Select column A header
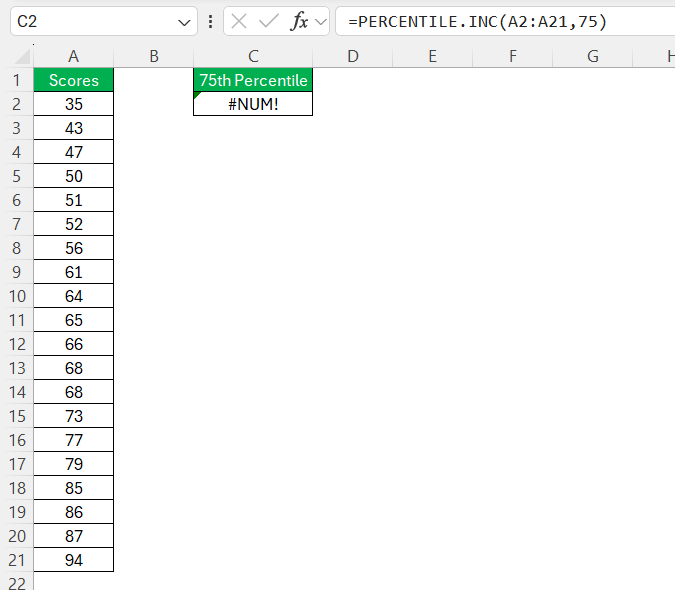Viewport: 675px width, 590px height. [x=74, y=56]
